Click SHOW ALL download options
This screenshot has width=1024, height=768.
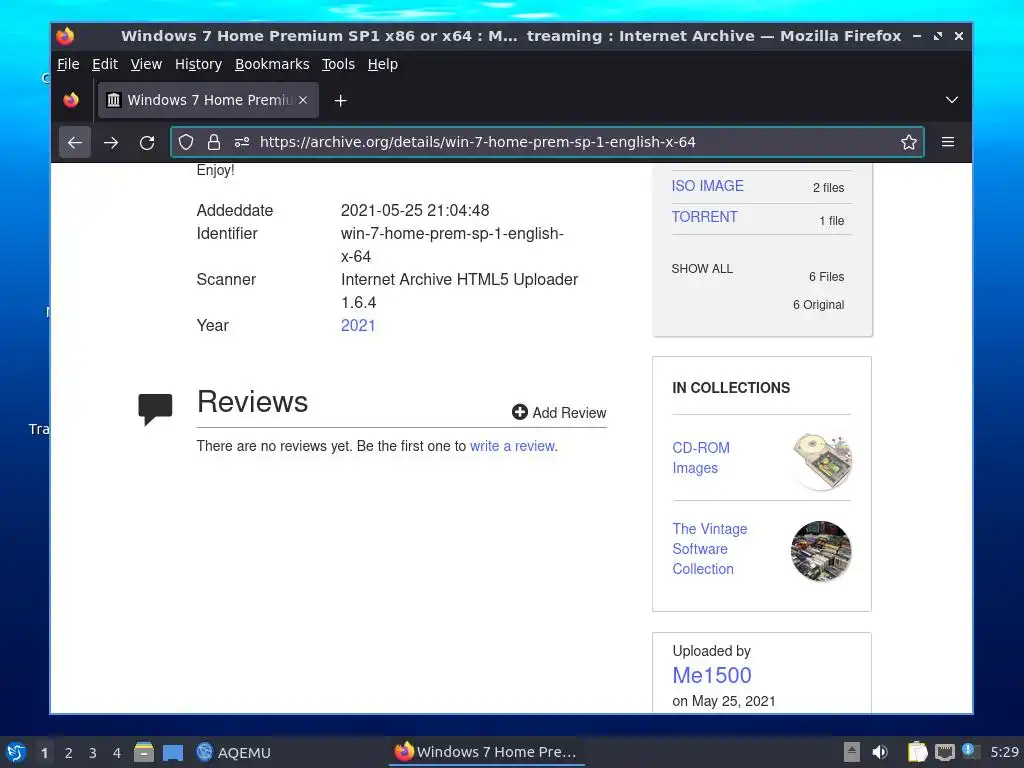pos(702,269)
